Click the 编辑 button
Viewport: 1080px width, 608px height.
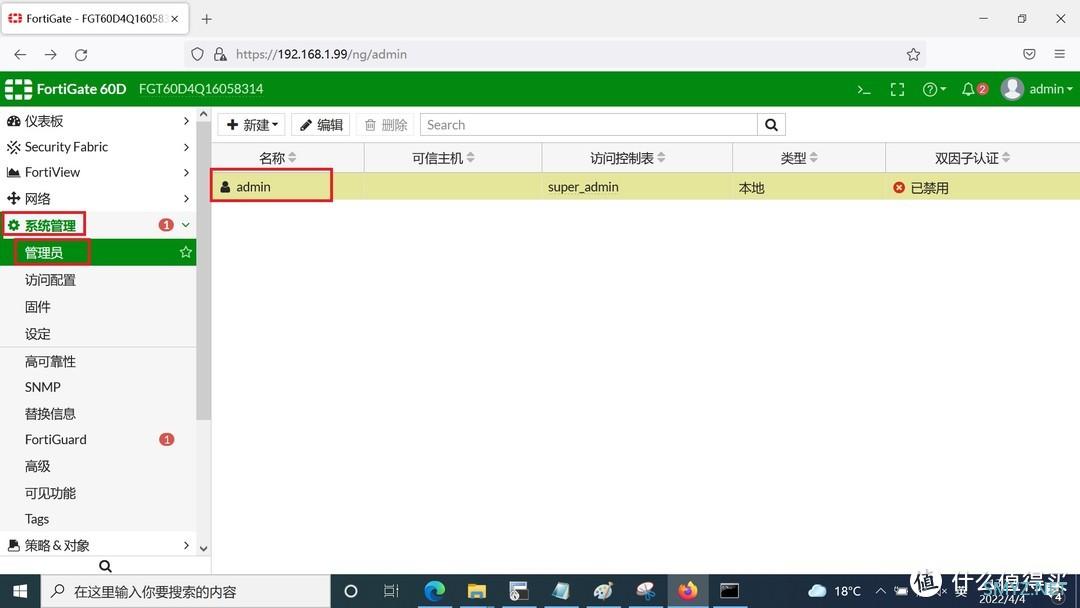(321, 125)
